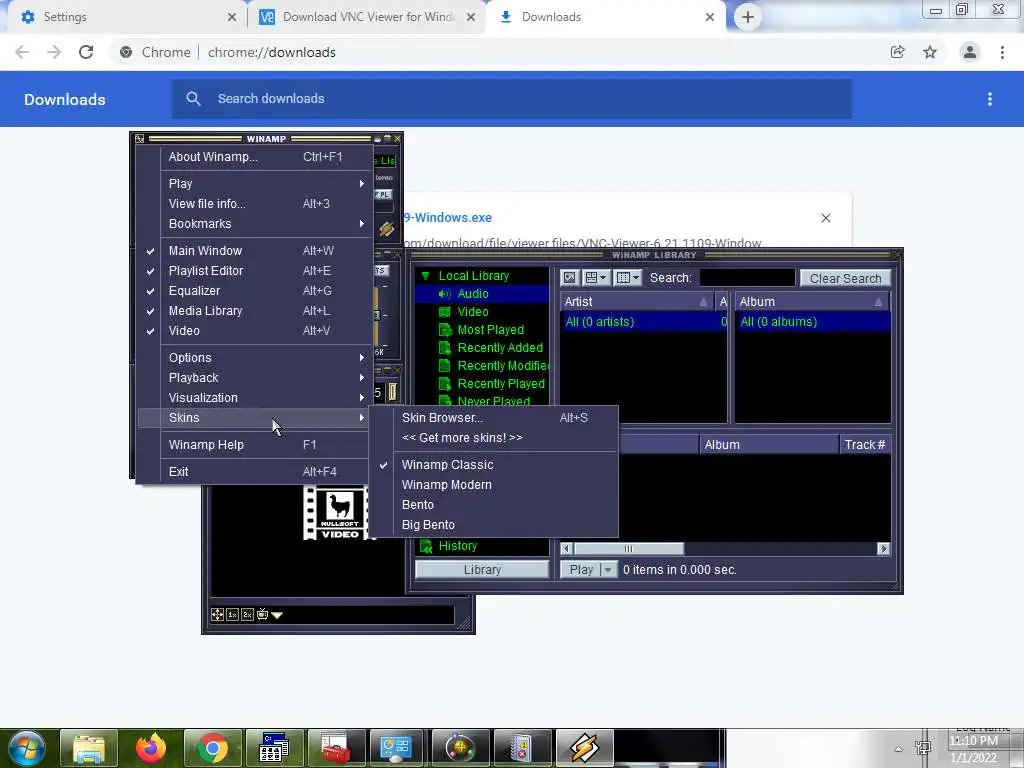Screen dimensions: 1024x768
Task: Click the Recently Modified playlist icon
Action: [x=445, y=366]
